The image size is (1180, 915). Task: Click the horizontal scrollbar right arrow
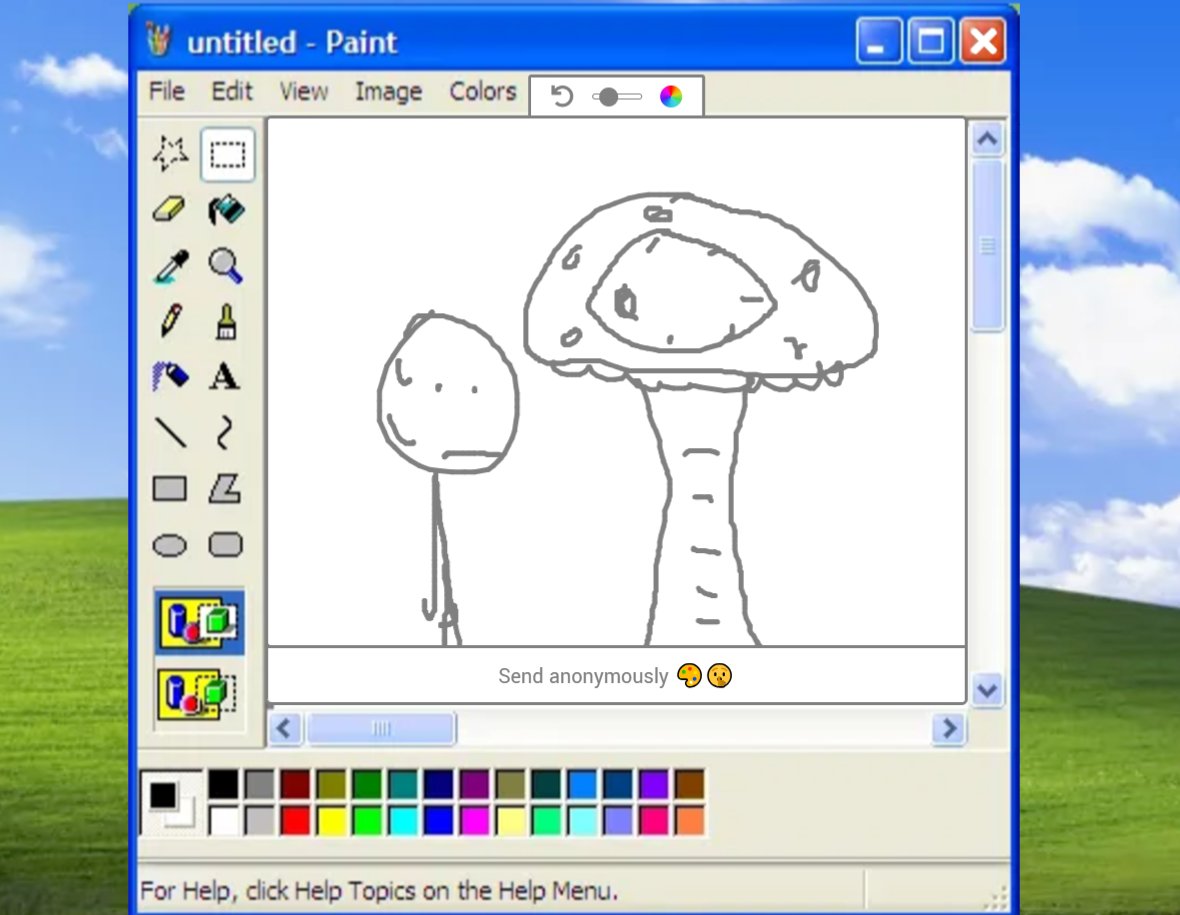(x=948, y=728)
